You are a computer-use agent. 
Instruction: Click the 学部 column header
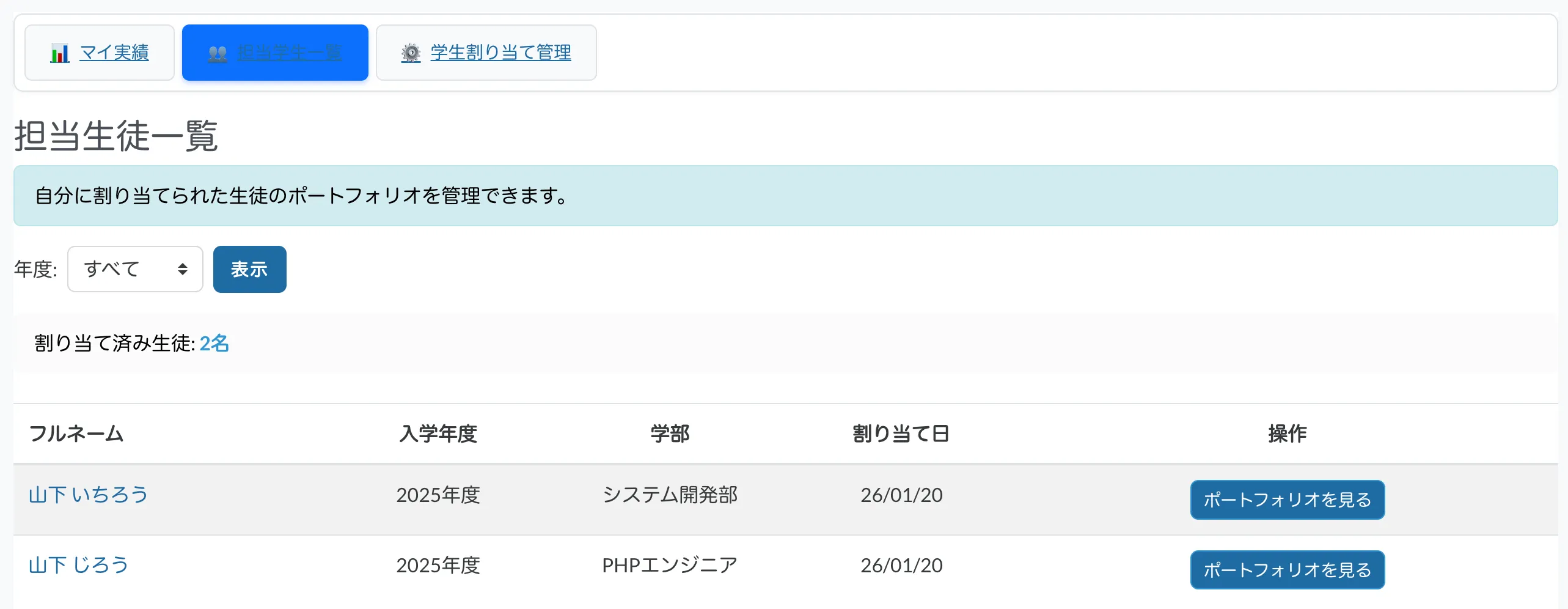[670, 434]
